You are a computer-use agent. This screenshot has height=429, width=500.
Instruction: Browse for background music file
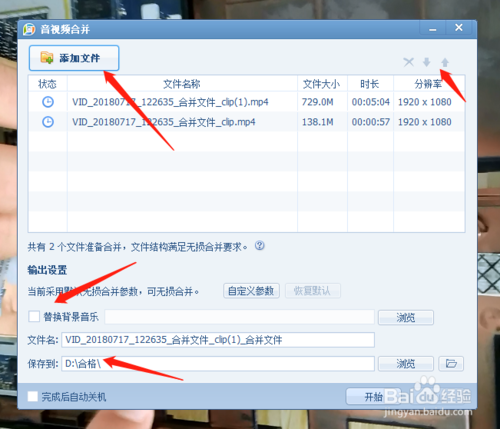point(406,317)
